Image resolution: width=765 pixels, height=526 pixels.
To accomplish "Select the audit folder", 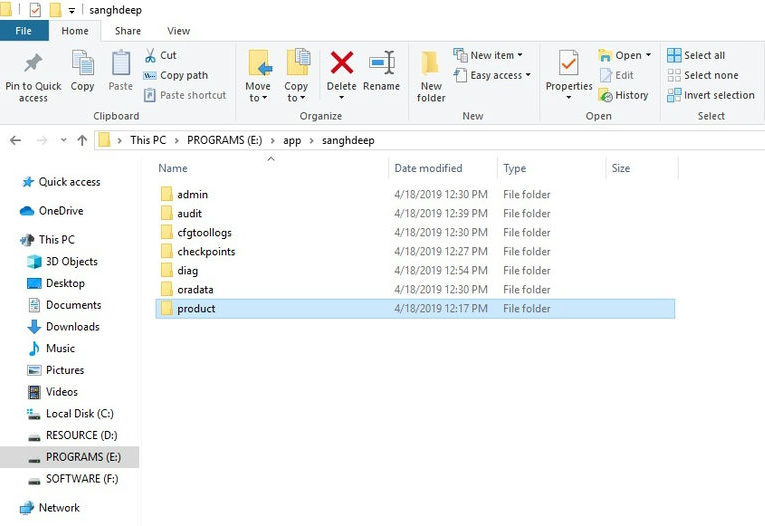I will coord(415,213).
